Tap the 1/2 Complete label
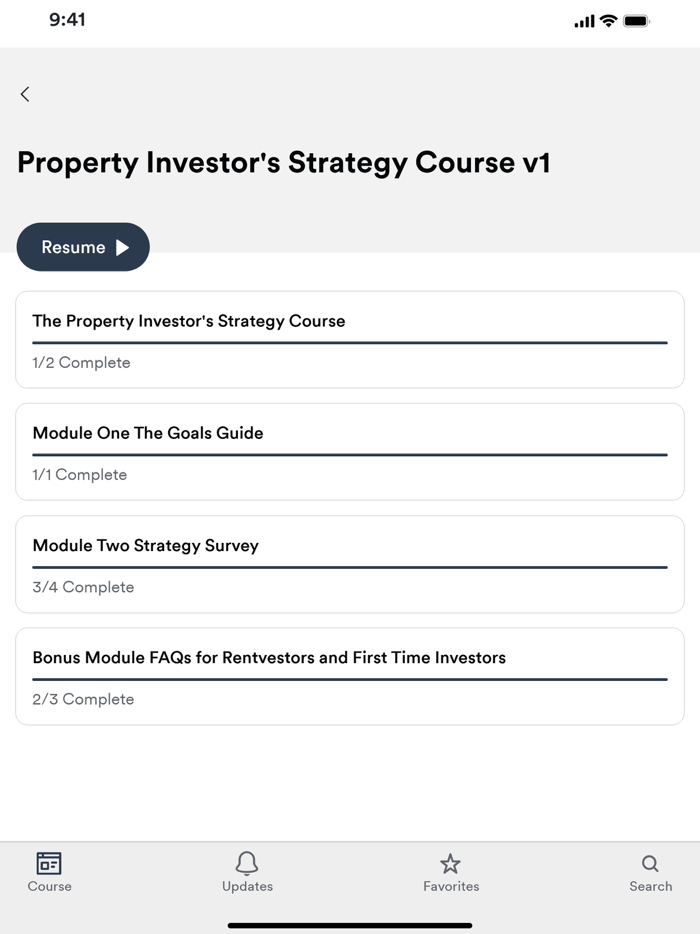700x934 pixels. point(81,362)
